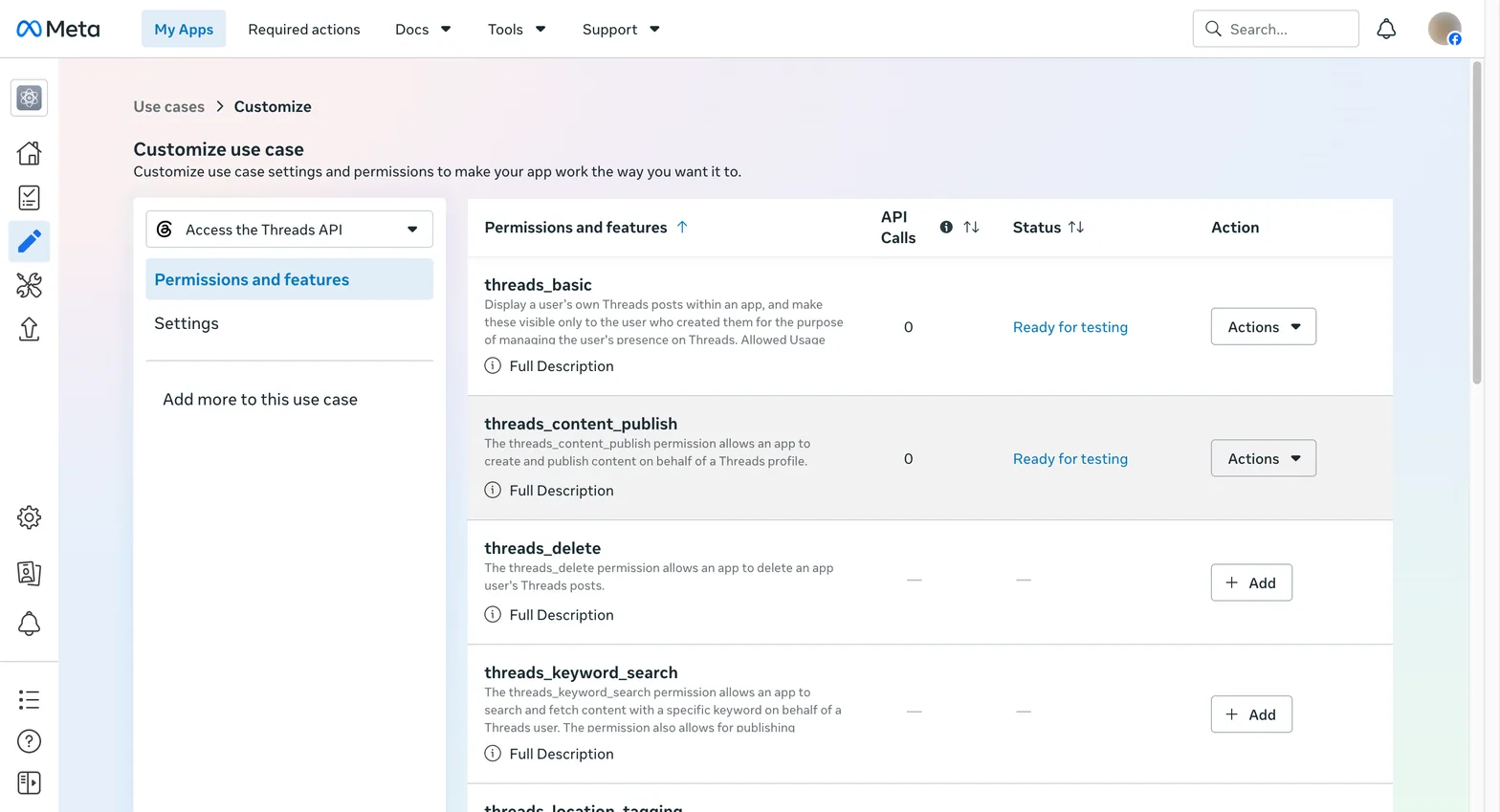Click the info icon for threads_basic Full Description
This screenshot has width=1500, height=812.
click(493, 365)
